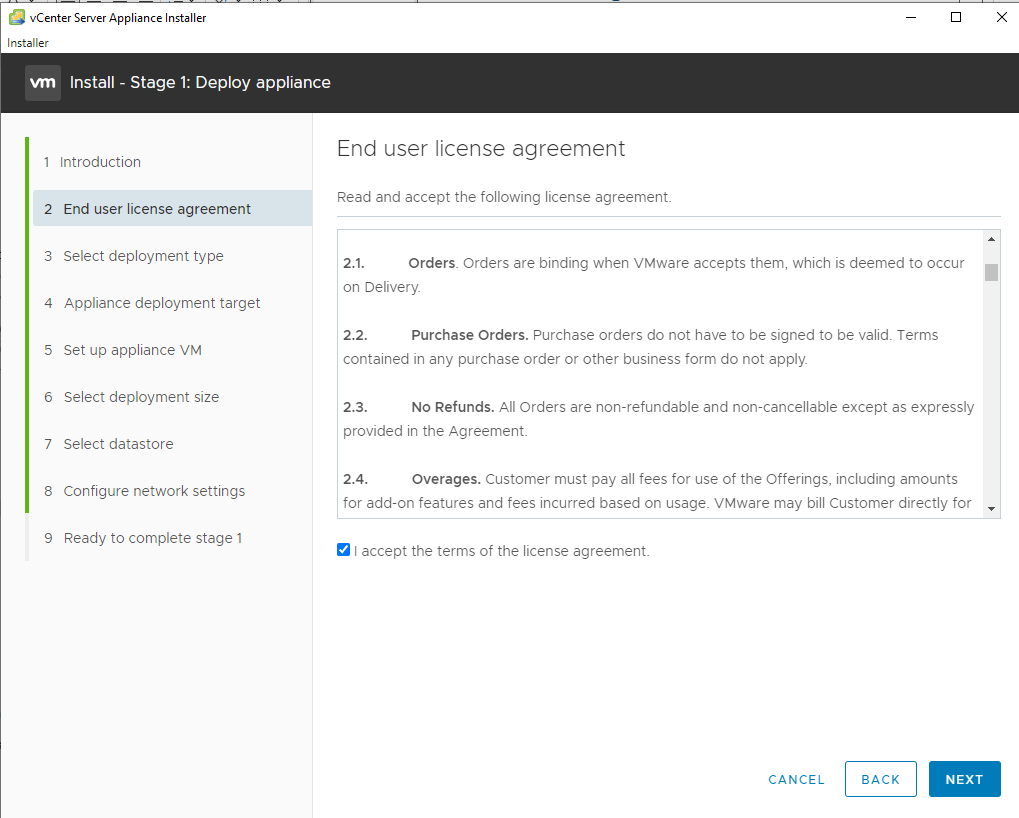
Task: Click the '2.1. Orders' clause text
Action: (x=654, y=275)
